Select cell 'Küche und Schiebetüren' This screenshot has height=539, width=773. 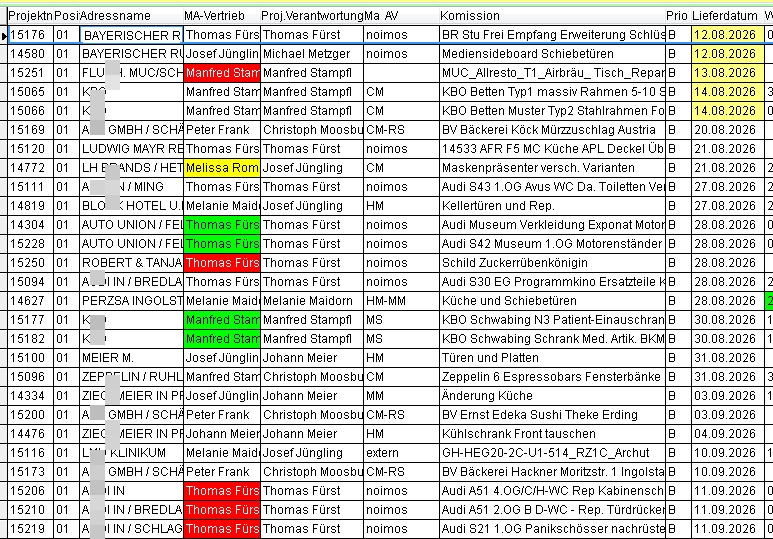point(552,301)
